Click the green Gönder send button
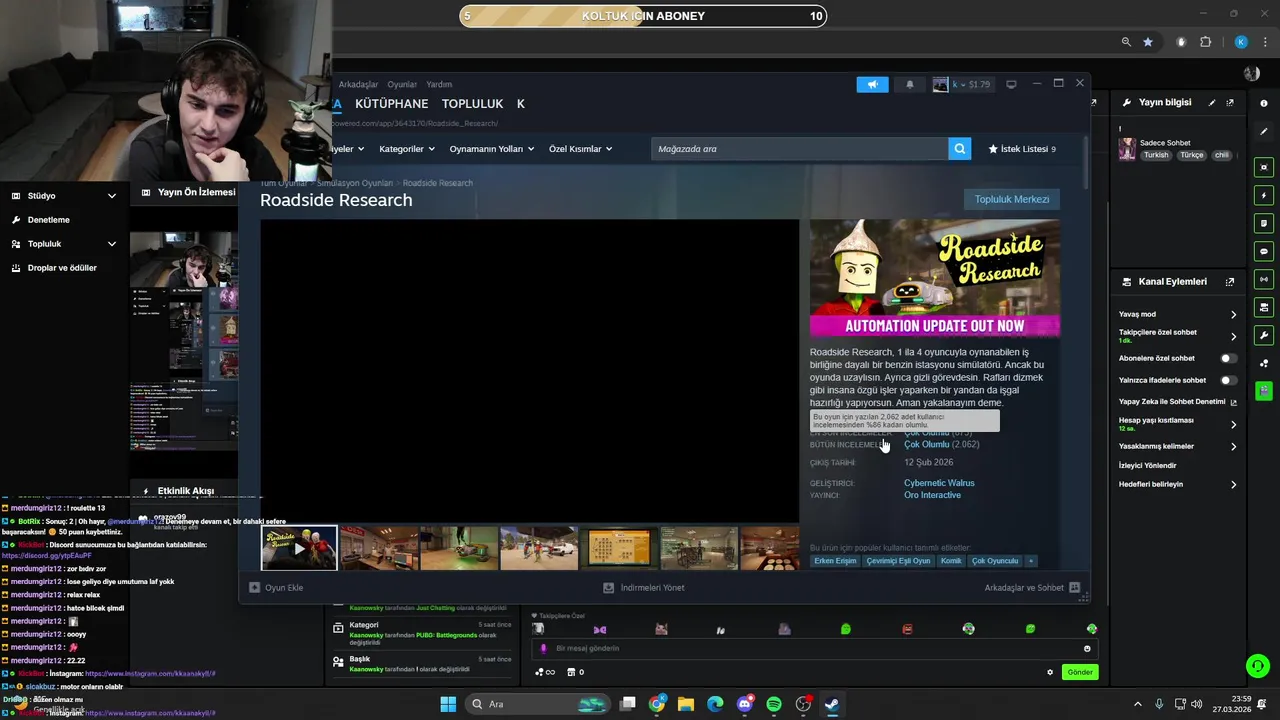The width and height of the screenshot is (1280, 720). pos(1080,672)
